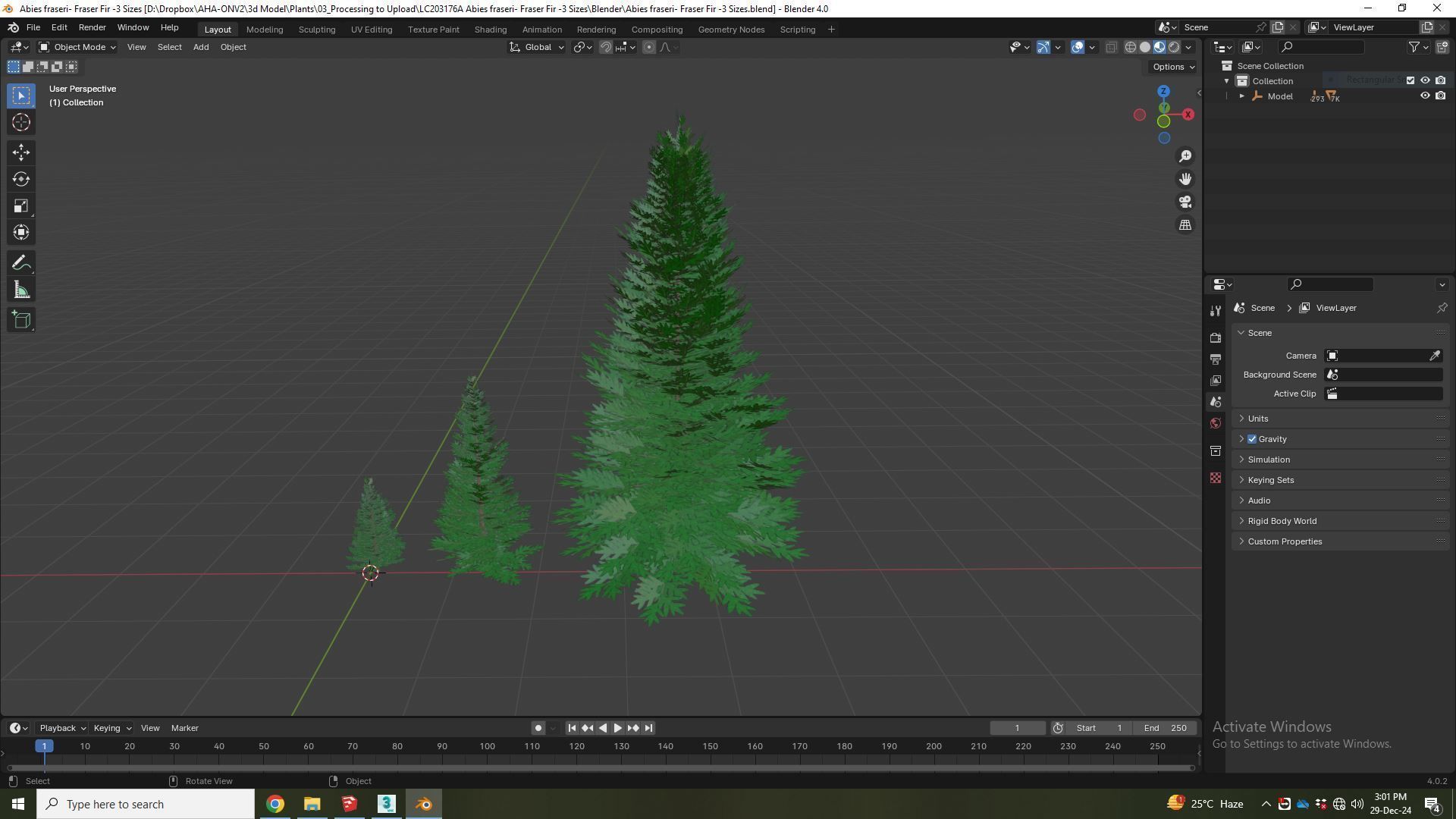The width and height of the screenshot is (1456, 819).
Task: Switch to wireframe viewport shading
Action: tap(1131, 47)
